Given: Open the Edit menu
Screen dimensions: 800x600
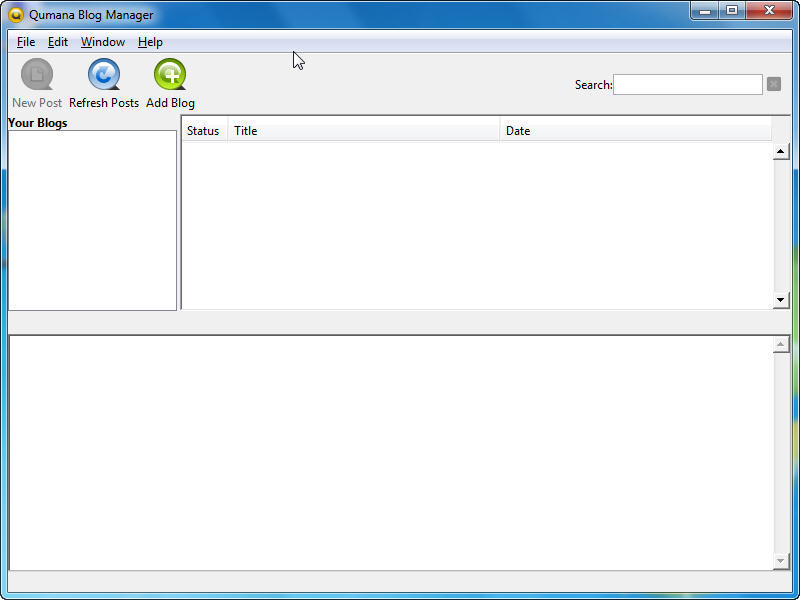Looking at the screenshot, I should 58,42.
